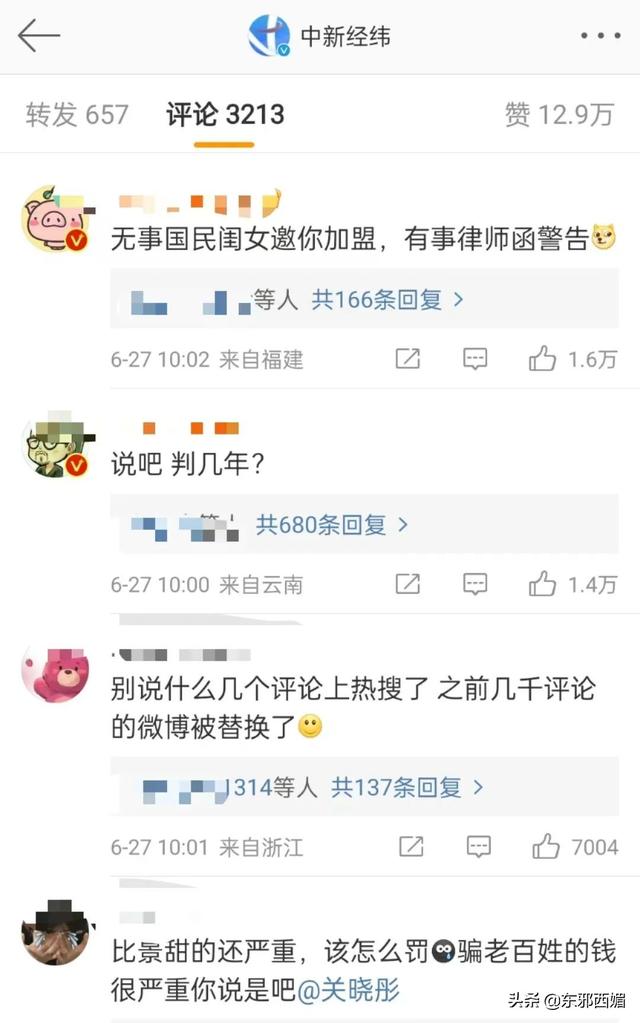Repost the comment from Yunnan

click(x=408, y=583)
